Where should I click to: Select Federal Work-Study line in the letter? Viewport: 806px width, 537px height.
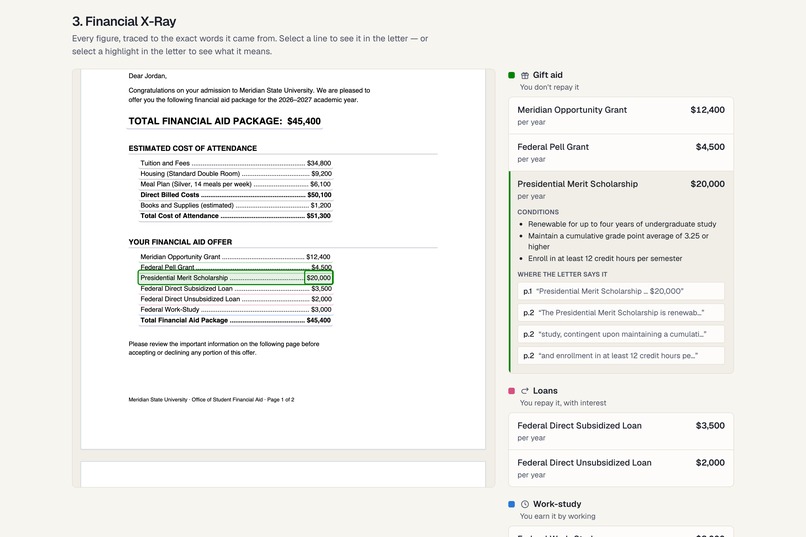(x=236, y=310)
